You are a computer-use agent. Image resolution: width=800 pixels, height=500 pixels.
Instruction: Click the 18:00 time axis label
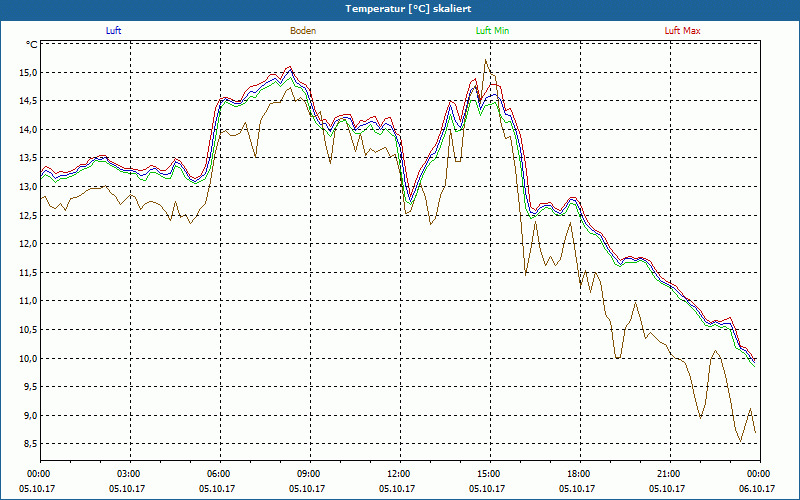pyautogui.click(x=581, y=474)
